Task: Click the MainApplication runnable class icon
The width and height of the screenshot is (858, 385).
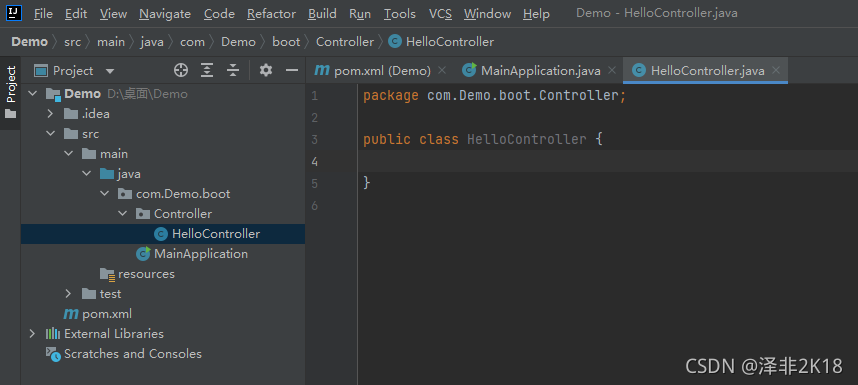Action: pos(143,254)
